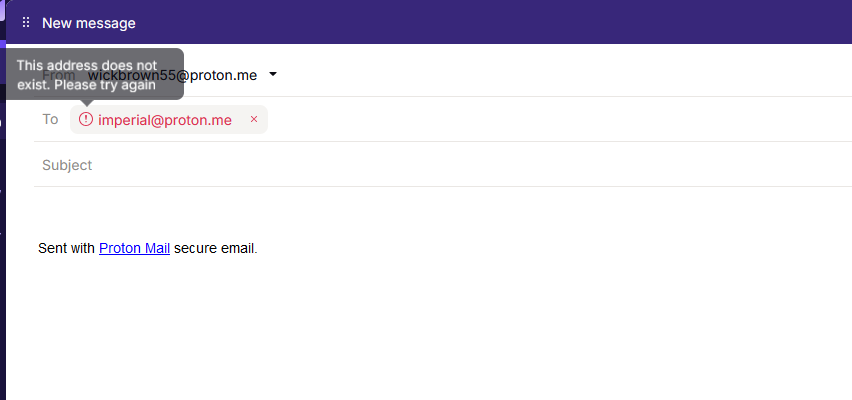Screen dimensions: 852x400
Task: Click the New message title
Action: click(x=89, y=23)
